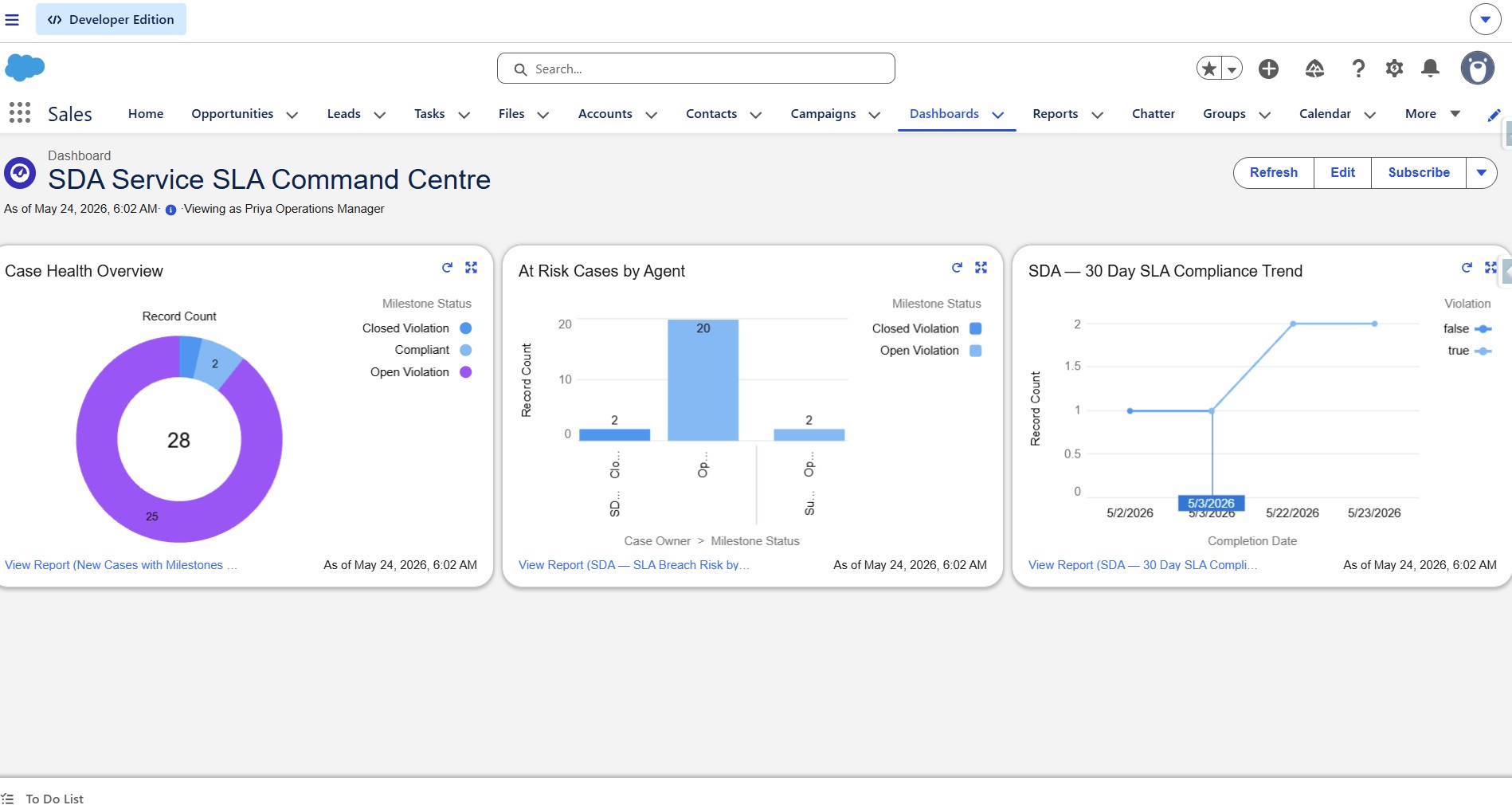Expand the Tasks tab chevron
1512x805 pixels.
[x=464, y=115]
